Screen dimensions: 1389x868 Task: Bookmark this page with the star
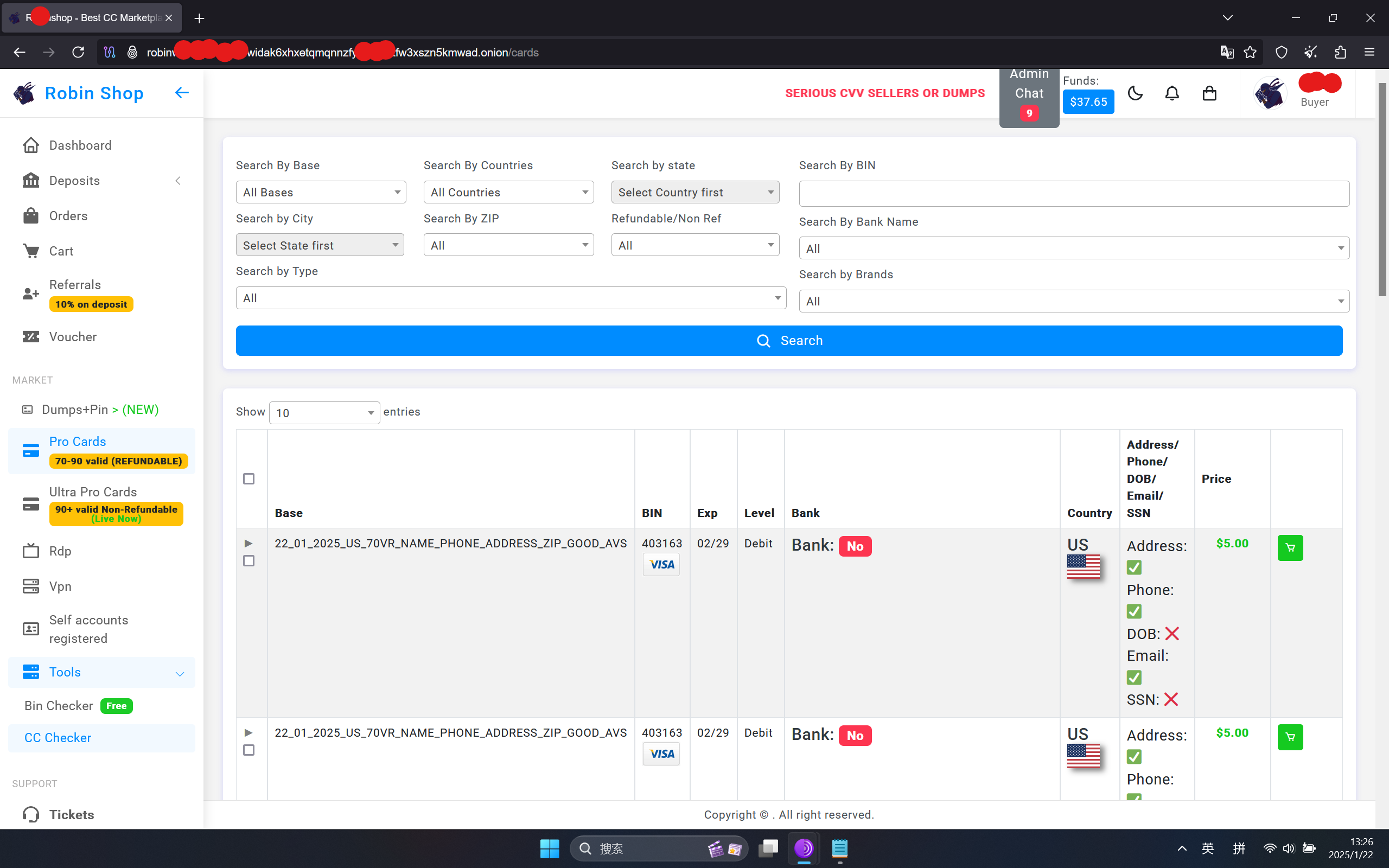[1250, 52]
